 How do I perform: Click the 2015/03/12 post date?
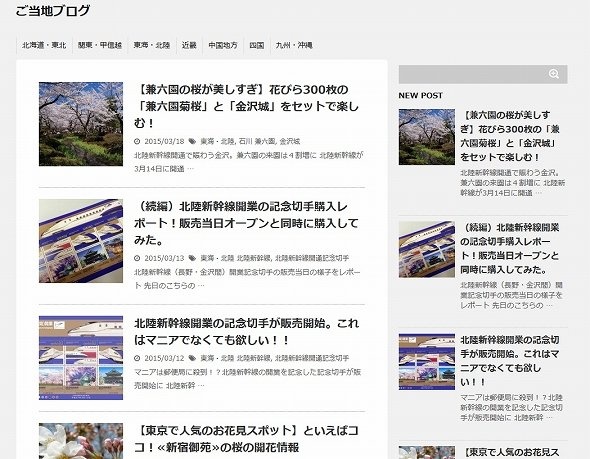point(164,358)
